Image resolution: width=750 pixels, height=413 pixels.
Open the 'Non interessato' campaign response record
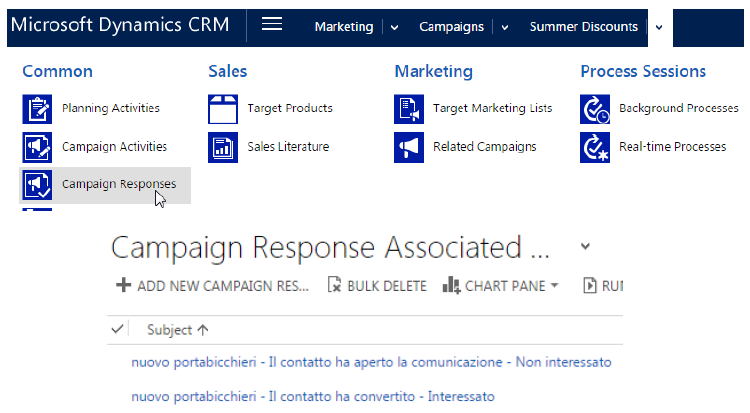point(371,362)
